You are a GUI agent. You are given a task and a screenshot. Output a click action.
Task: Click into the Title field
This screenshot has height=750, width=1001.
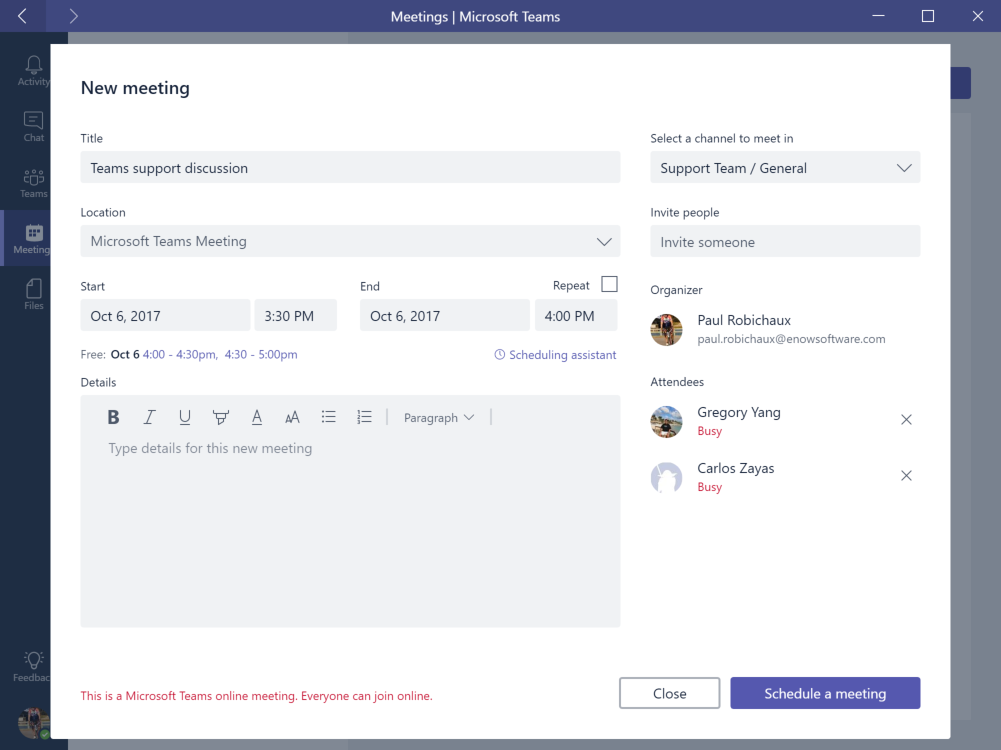point(350,167)
